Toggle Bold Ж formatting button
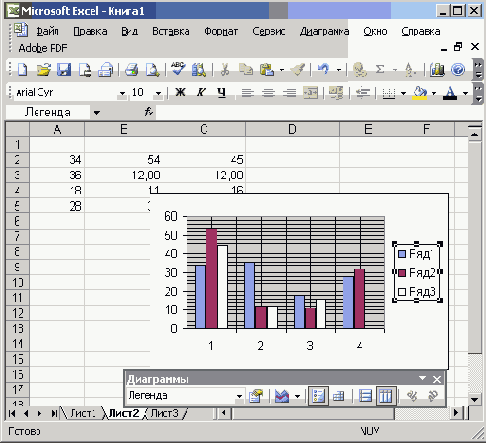This screenshot has height=443, width=486. 180,92
